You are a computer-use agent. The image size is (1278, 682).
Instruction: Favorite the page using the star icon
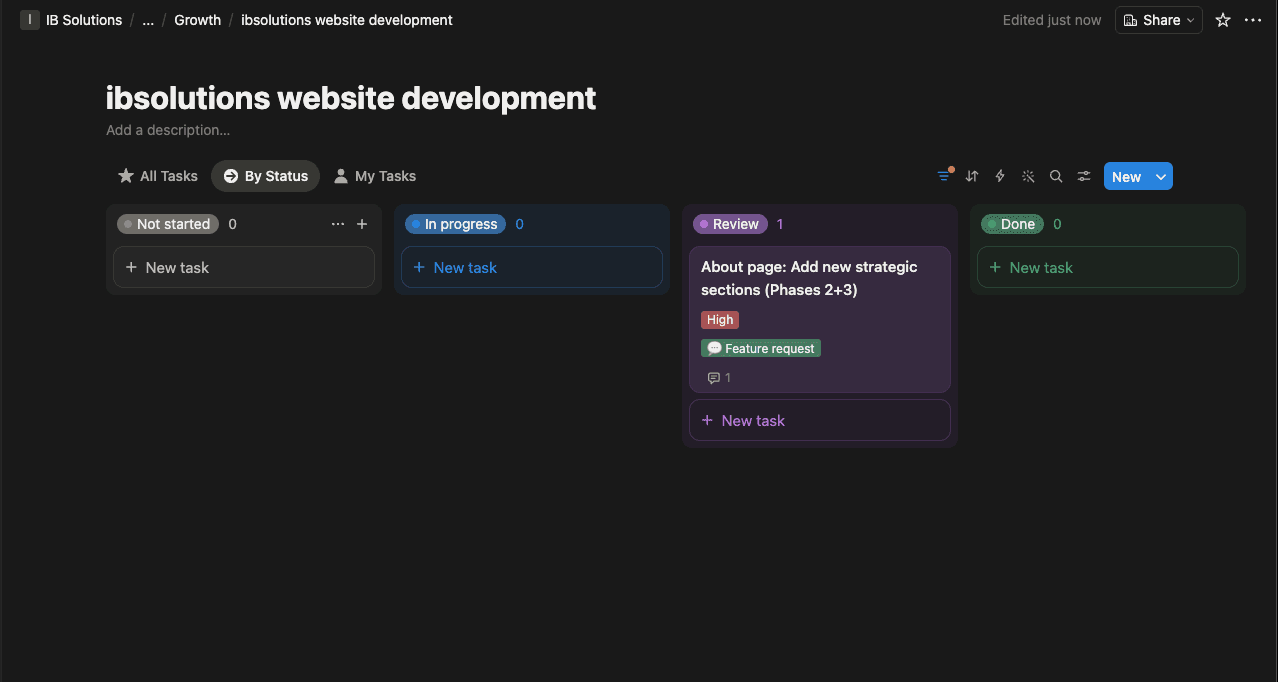click(x=1222, y=20)
